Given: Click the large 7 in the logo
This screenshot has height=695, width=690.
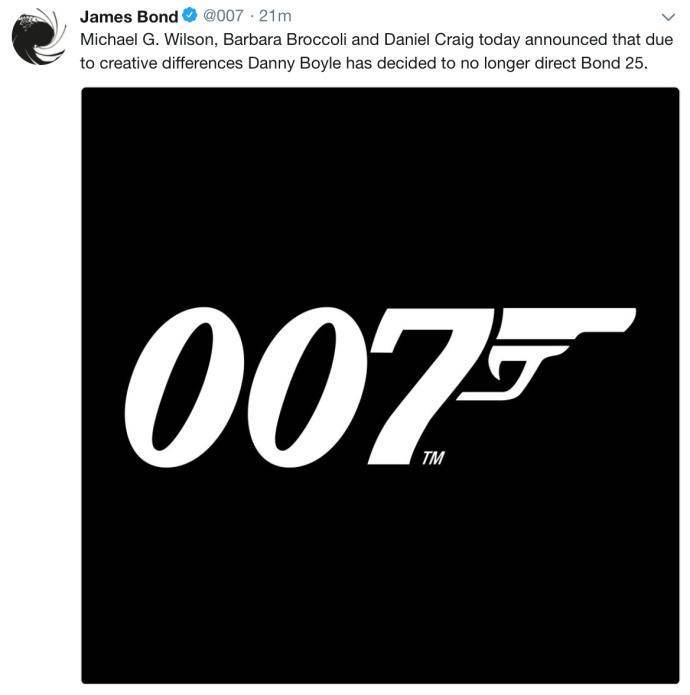Looking at the screenshot, I should point(430,386).
